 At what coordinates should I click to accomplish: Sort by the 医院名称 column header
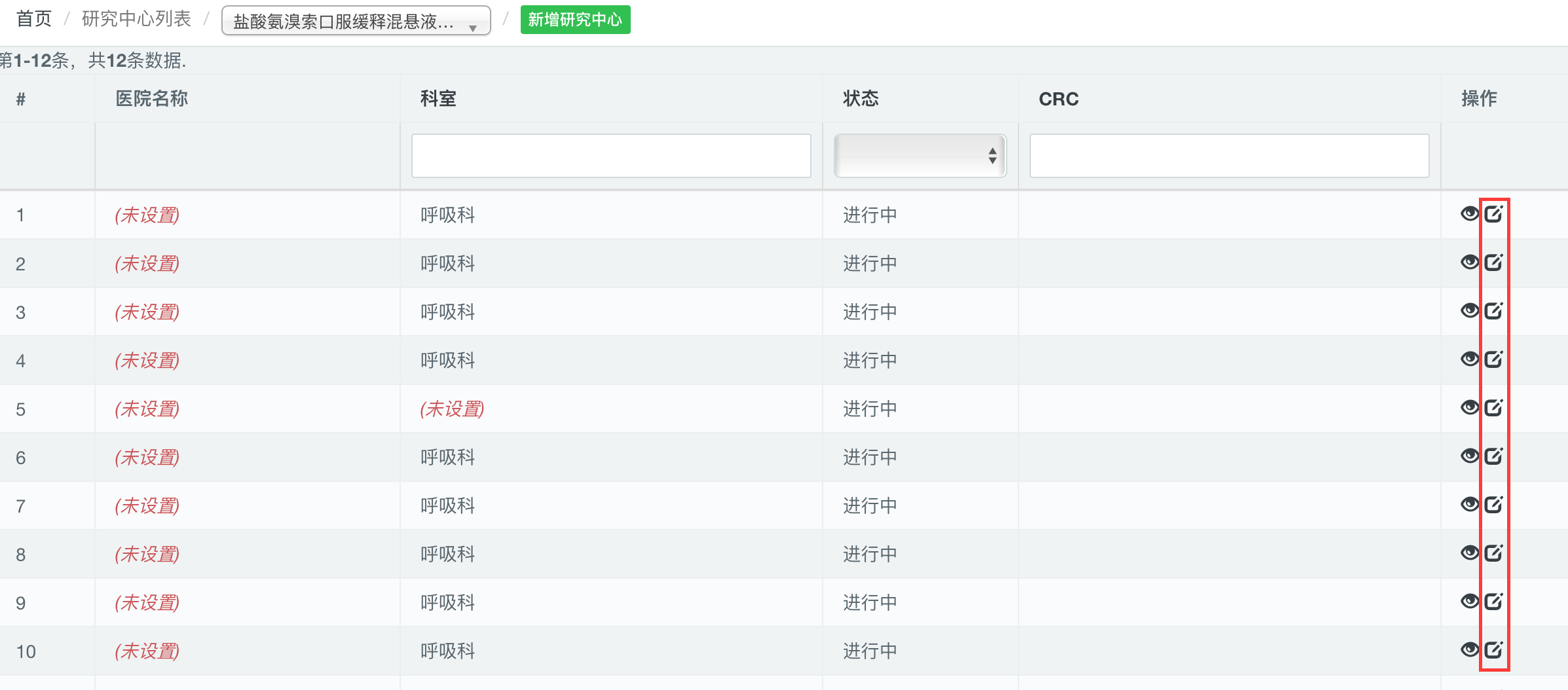tap(152, 99)
